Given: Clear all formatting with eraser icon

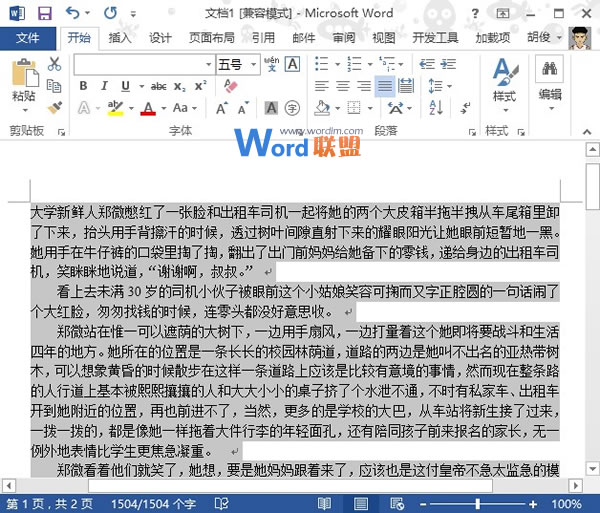Looking at the screenshot, I should (x=230, y=86).
